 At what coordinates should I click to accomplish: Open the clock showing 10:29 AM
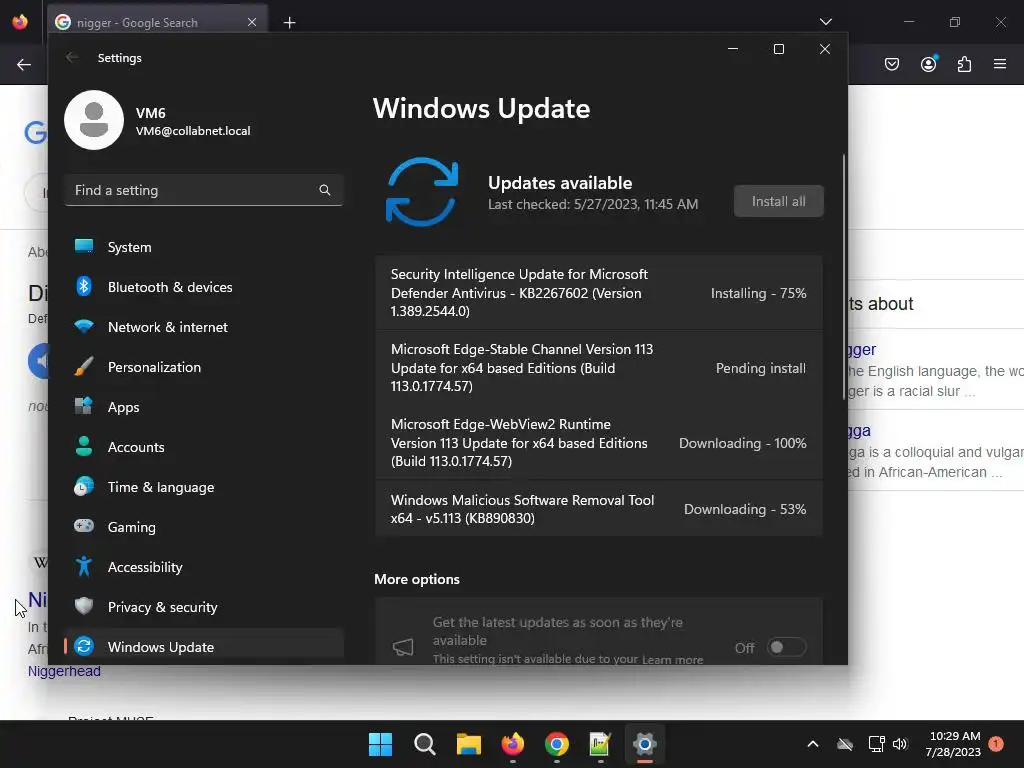tap(953, 744)
